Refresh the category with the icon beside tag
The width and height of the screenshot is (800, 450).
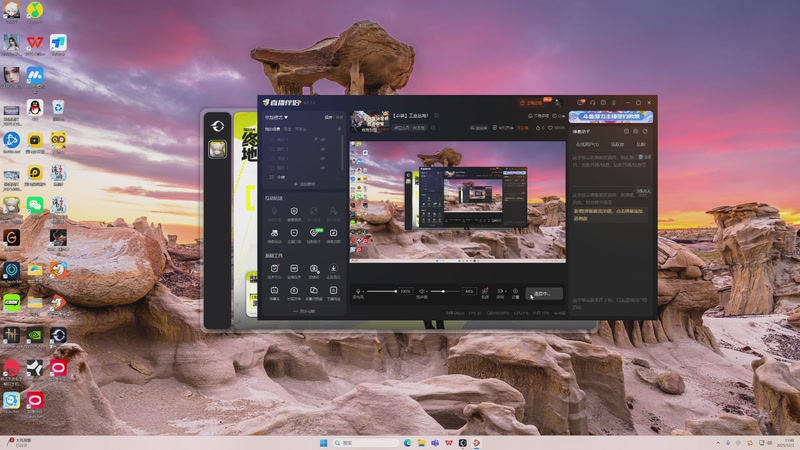(433, 128)
